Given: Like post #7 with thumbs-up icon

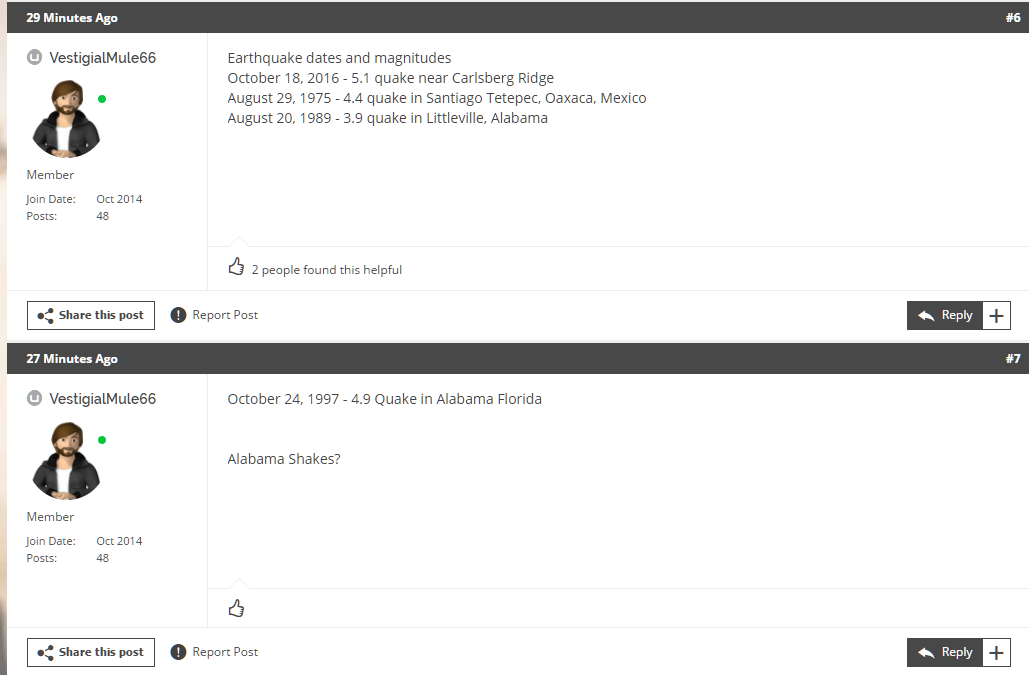Looking at the screenshot, I should [x=236, y=609].
